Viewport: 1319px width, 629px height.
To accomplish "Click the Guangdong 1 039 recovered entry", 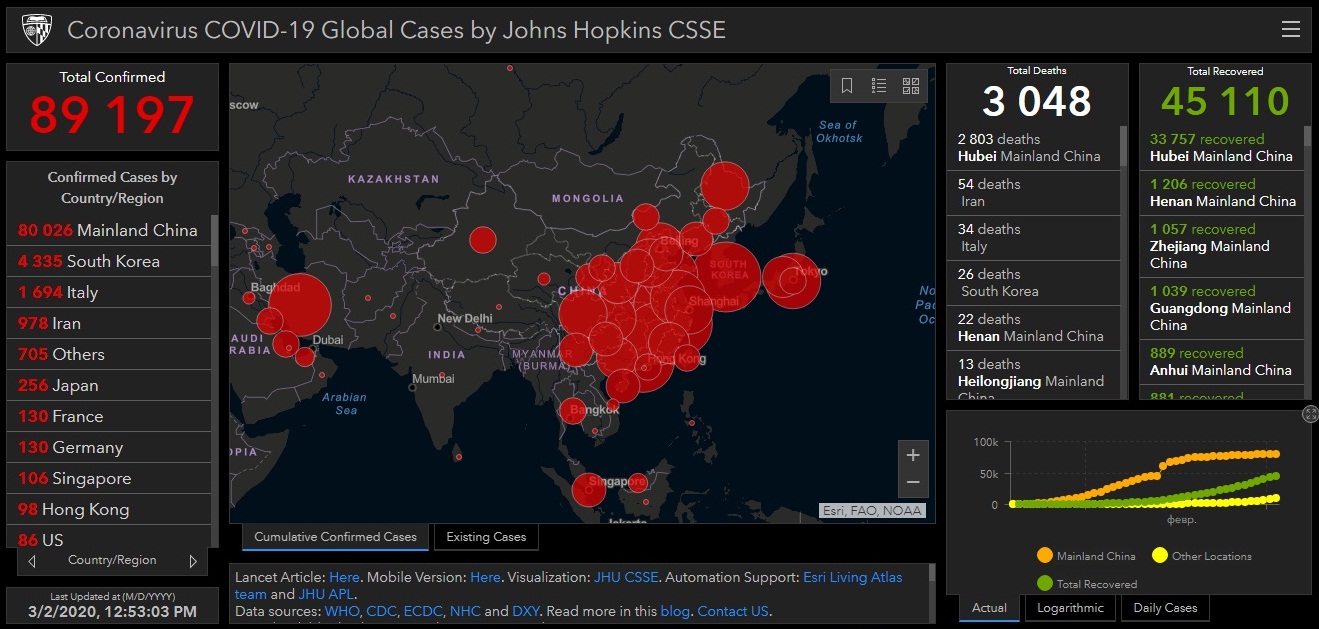I will pos(1221,309).
